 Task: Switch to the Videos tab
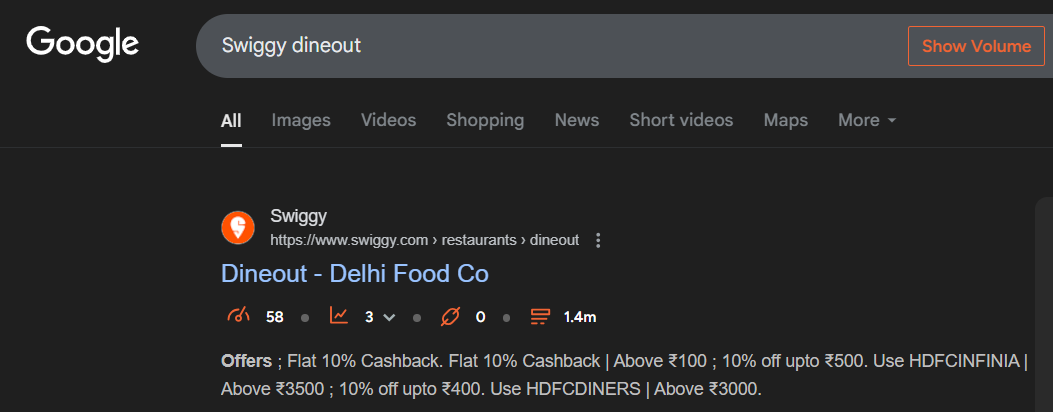point(388,120)
